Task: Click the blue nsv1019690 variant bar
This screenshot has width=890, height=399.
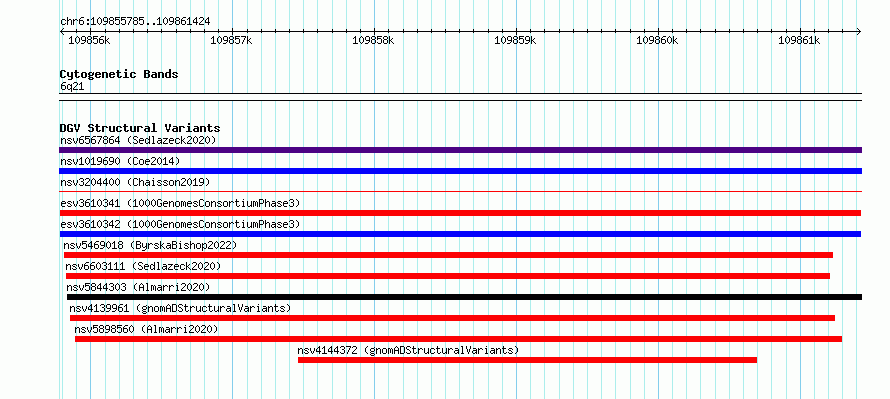Action: coord(460,171)
